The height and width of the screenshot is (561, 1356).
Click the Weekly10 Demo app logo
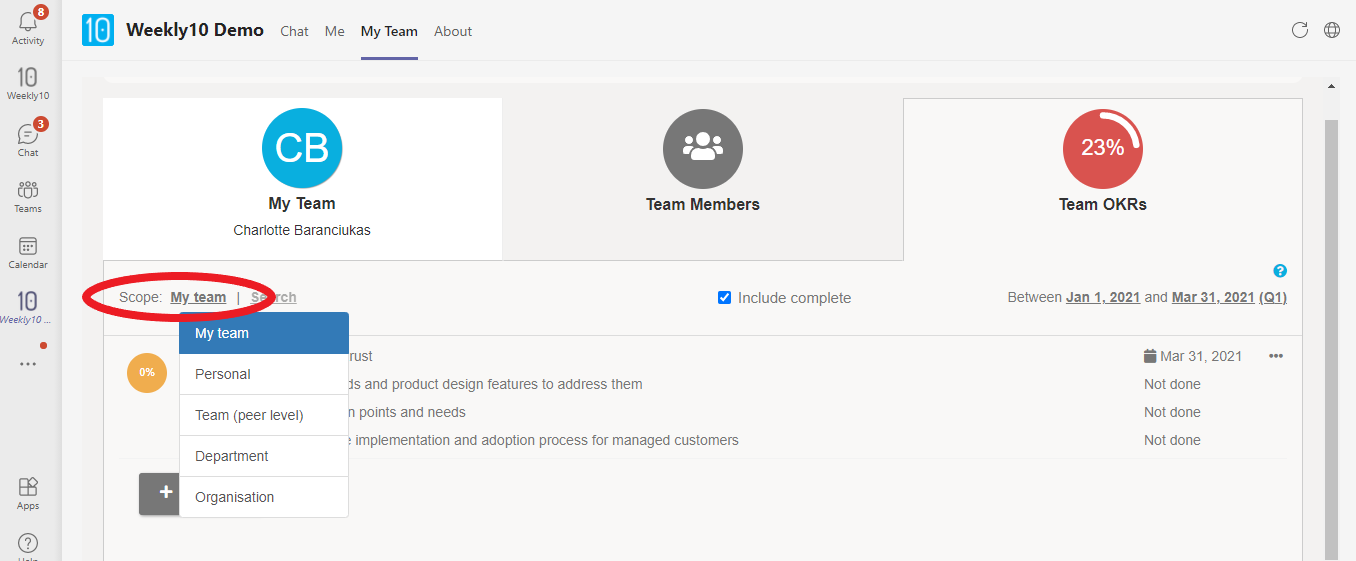pos(98,30)
